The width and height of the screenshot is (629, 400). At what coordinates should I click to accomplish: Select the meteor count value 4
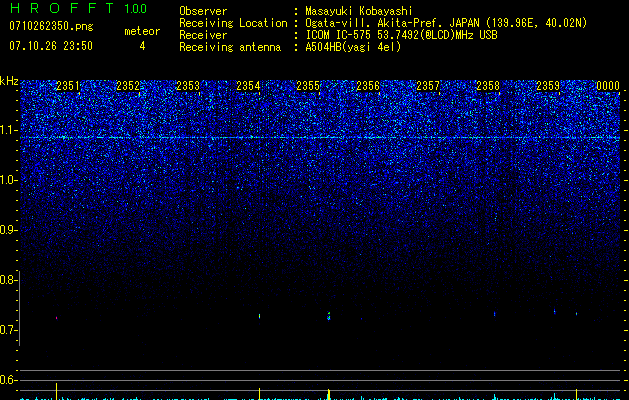coord(142,46)
